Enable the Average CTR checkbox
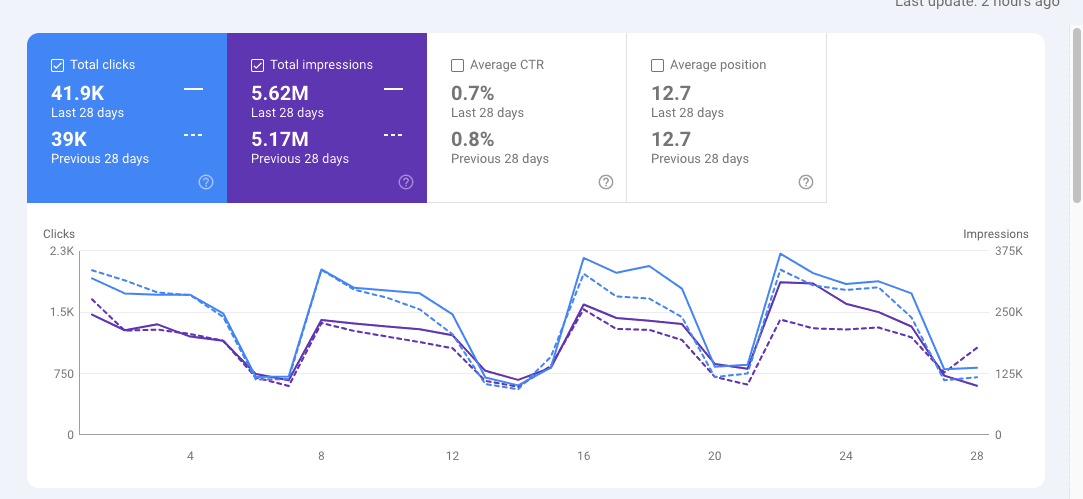Viewport: 1083px width, 499px height. pos(457,66)
